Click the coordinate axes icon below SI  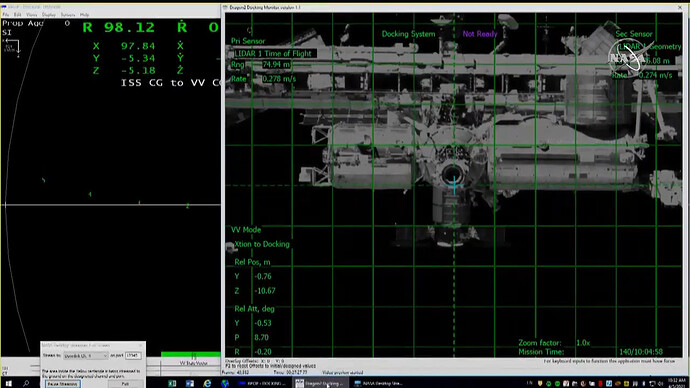[x=11, y=48]
